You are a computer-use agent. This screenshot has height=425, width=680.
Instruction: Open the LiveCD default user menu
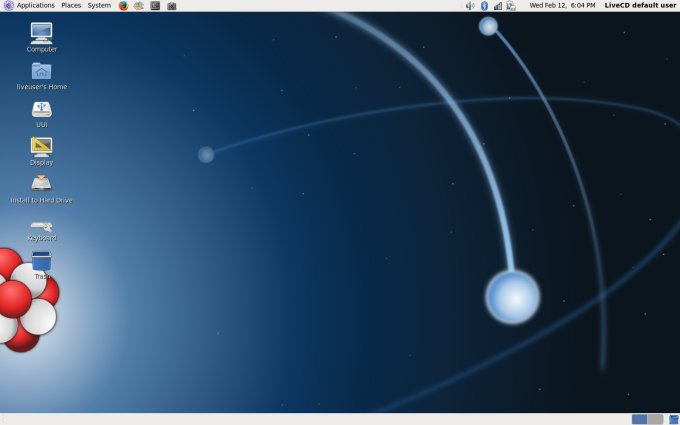pos(640,6)
